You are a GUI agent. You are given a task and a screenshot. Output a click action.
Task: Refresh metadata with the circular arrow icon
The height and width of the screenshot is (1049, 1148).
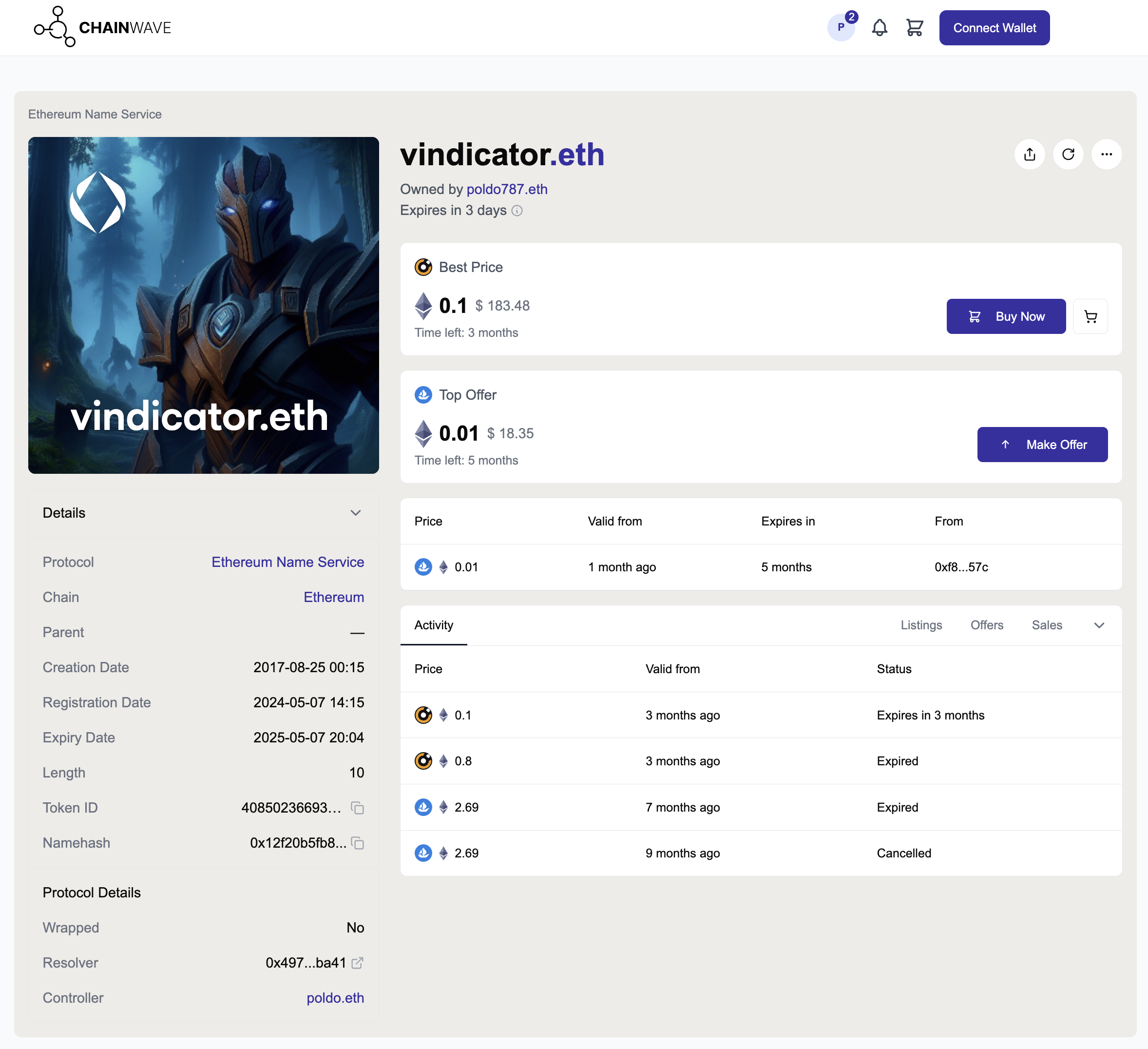(x=1068, y=155)
